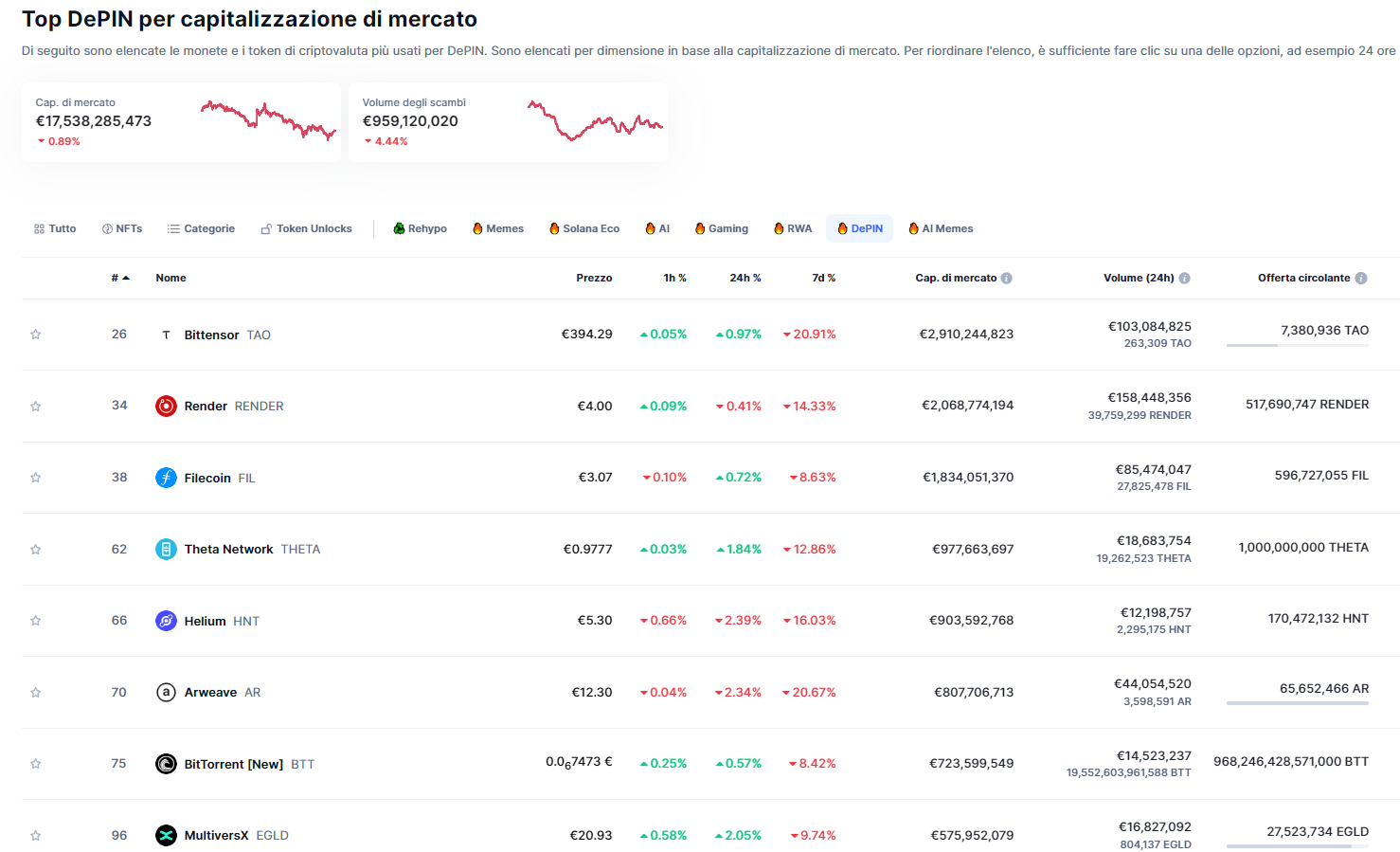This screenshot has width=1400, height=852.
Task: Click BitTorrent's price 0.0₆7473 €
Action: pyautogui.click(x=579, y=762)
